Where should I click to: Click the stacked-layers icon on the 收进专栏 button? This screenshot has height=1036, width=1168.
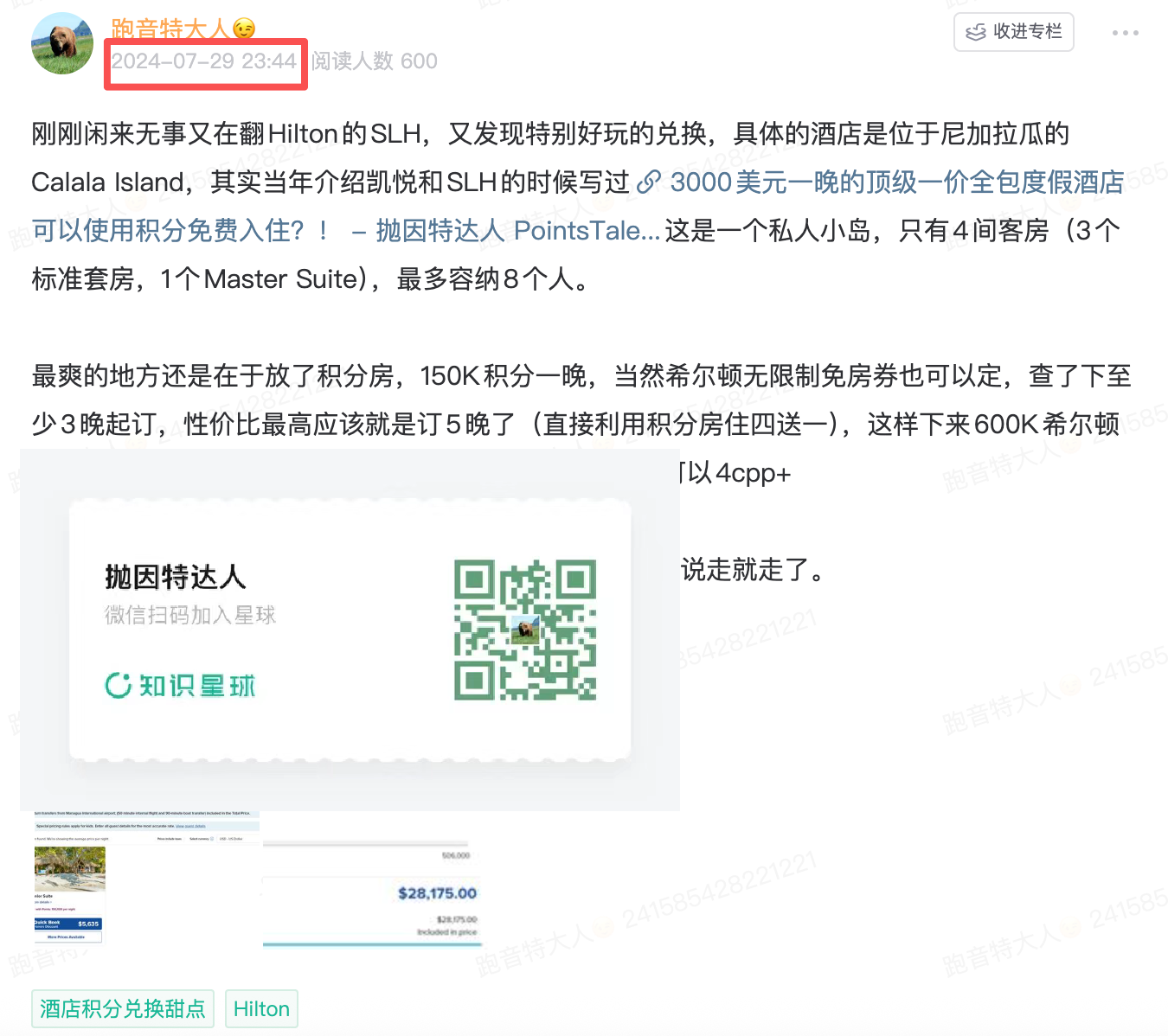(976, 31)
